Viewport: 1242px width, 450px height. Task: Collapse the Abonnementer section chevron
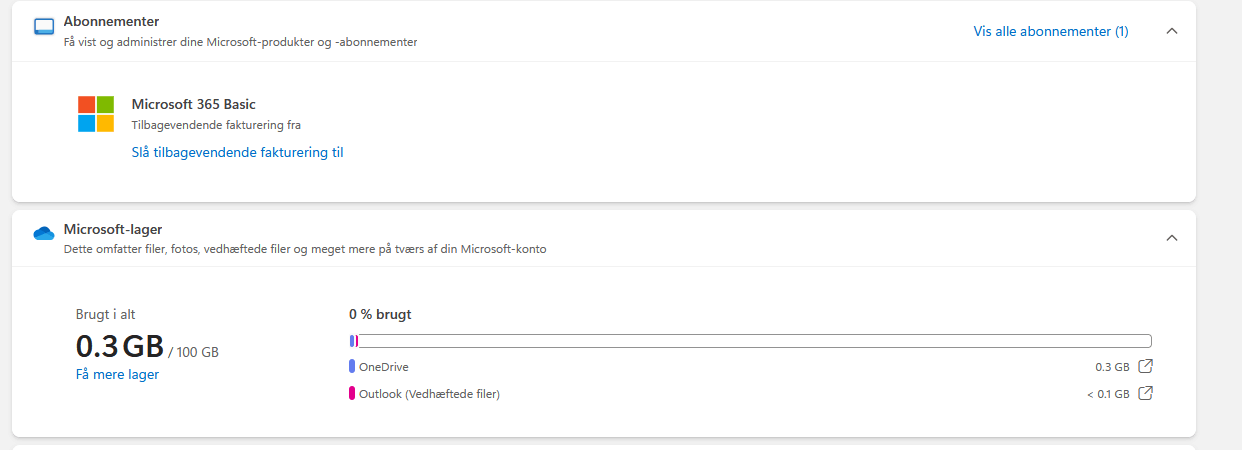(1172, 31)
